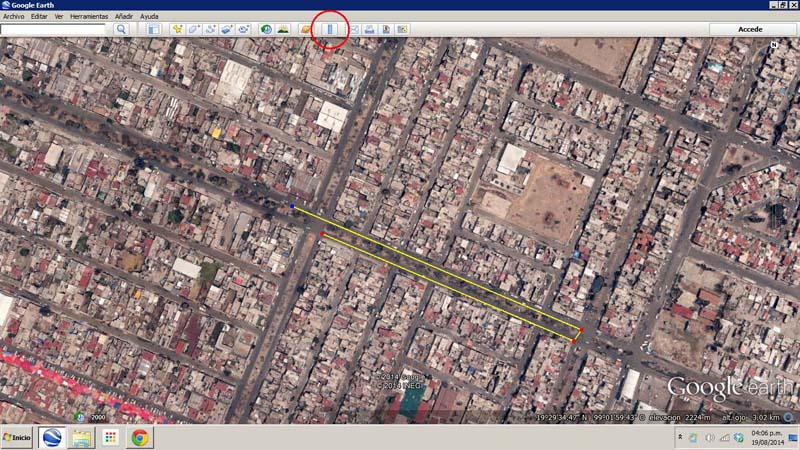The width and height of the screenshot is (800, 450).
Task: Click the Accede sign-in button
Action: click(750, 30)
